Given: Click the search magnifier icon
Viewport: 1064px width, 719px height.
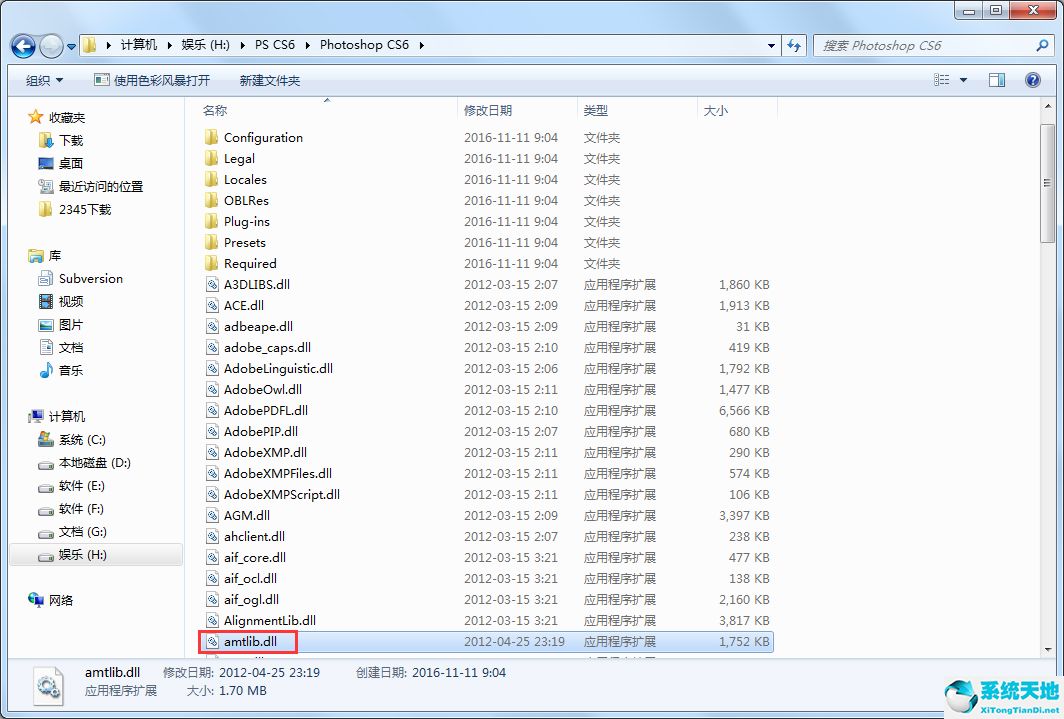Looking at the screenshot, I should [1042, 45].
